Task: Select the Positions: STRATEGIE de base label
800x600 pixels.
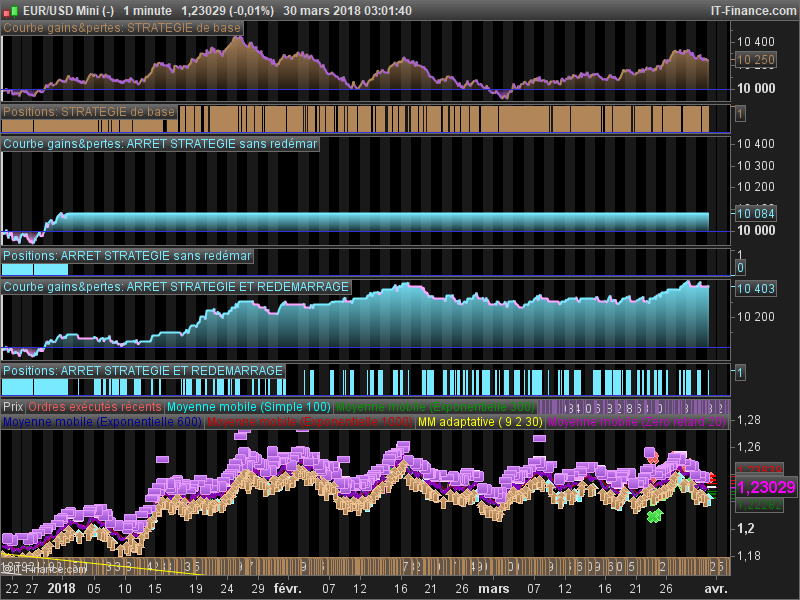Action: (x=89, y=112)
